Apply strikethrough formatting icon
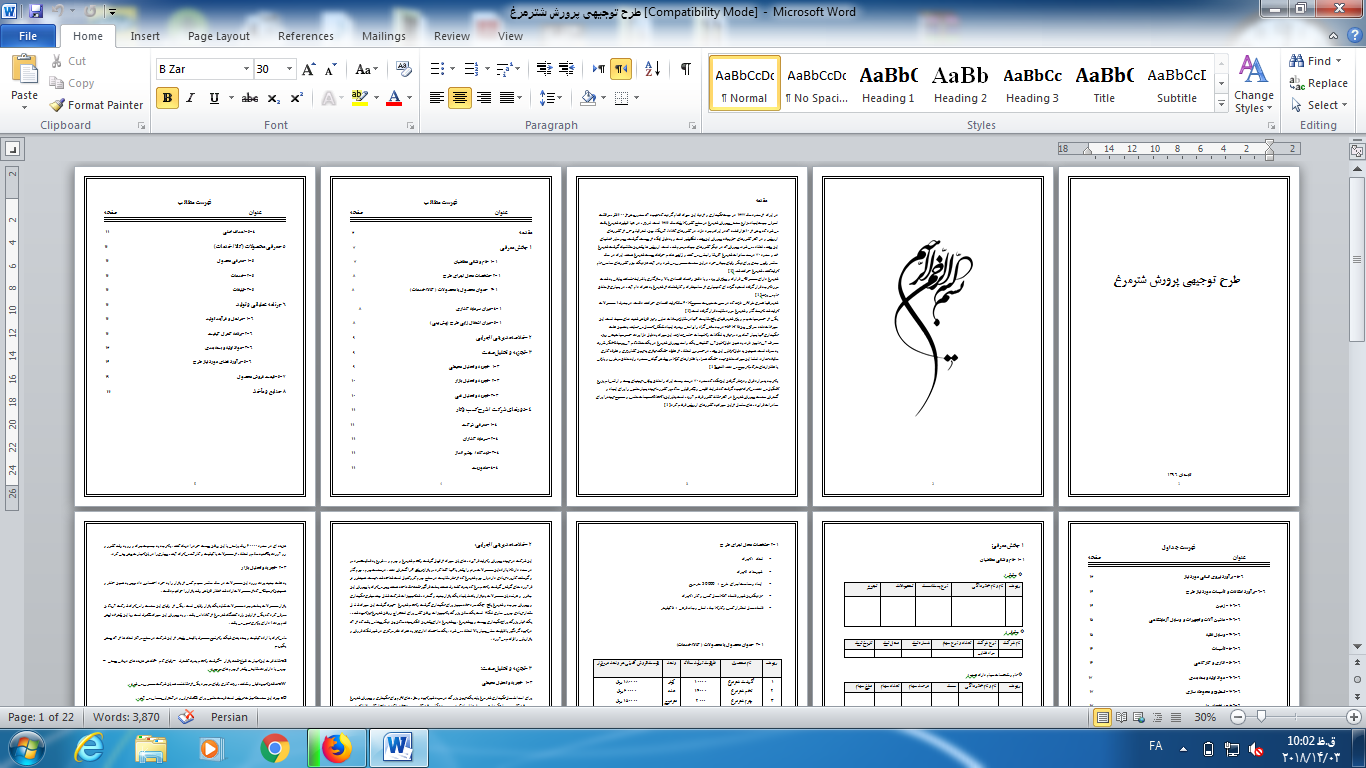This screenshot has height=768, width=1366. pos(250,98)
